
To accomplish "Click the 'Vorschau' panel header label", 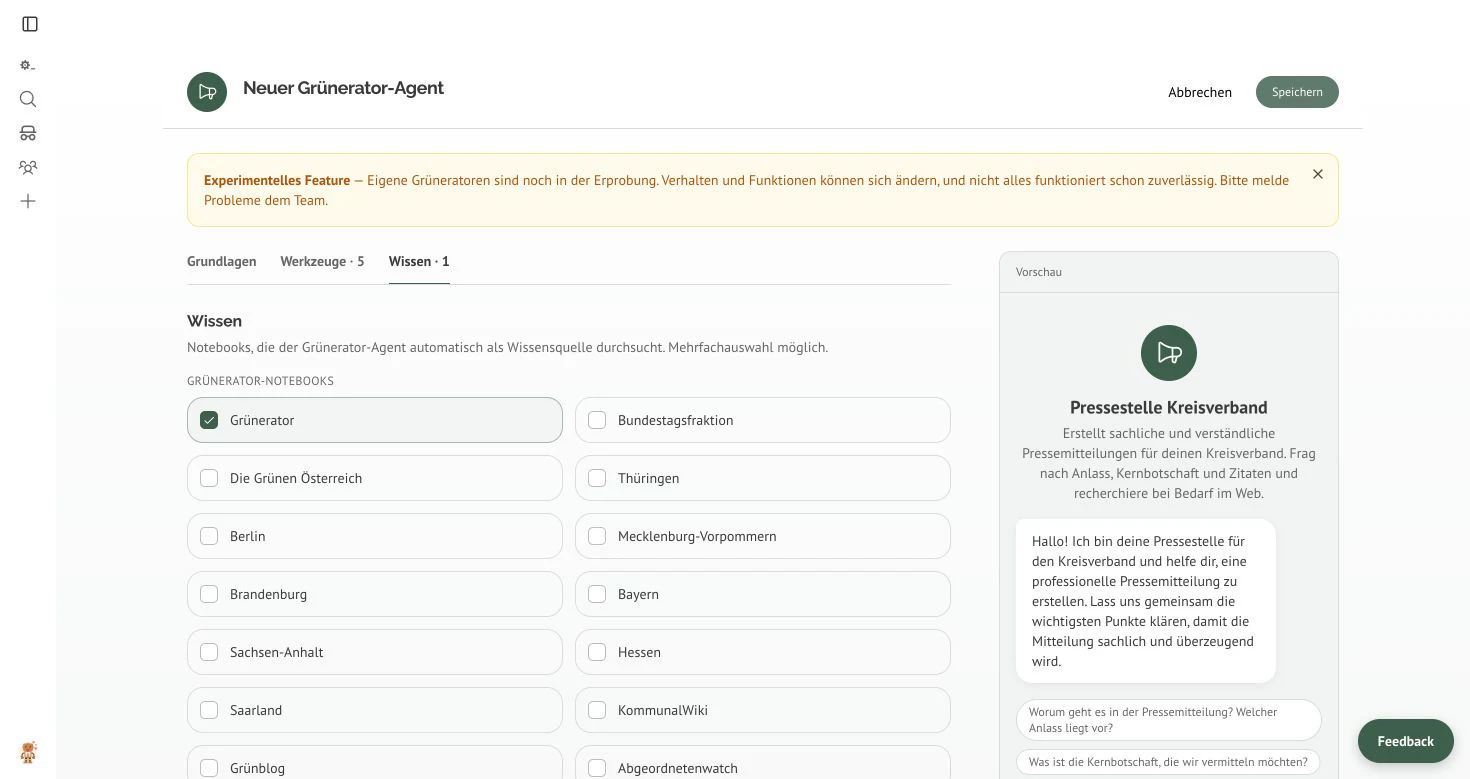I will pyautogui.click(x=1038, y=272).
